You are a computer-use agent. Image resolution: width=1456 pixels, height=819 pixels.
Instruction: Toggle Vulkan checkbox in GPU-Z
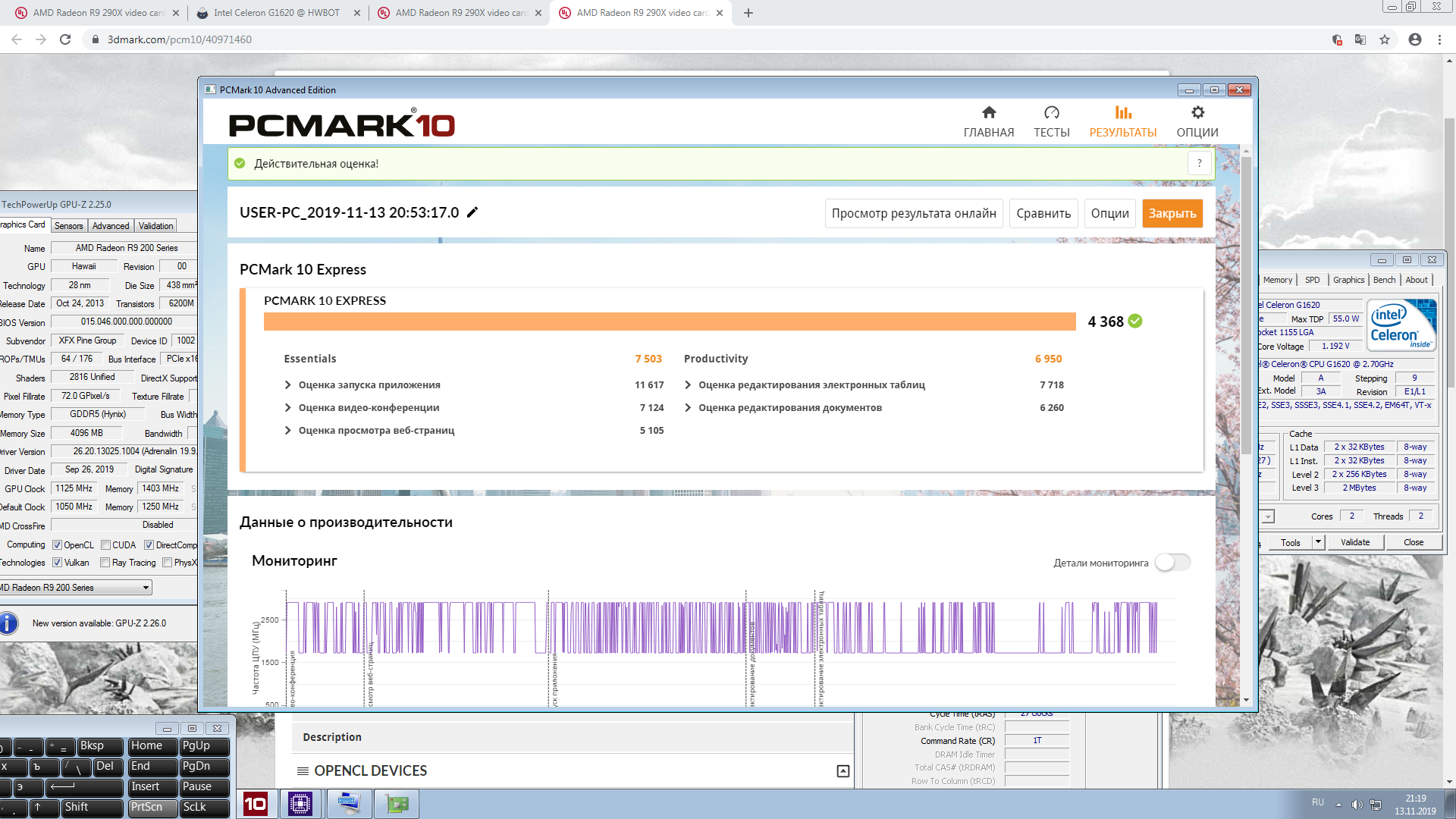point(57,563)
